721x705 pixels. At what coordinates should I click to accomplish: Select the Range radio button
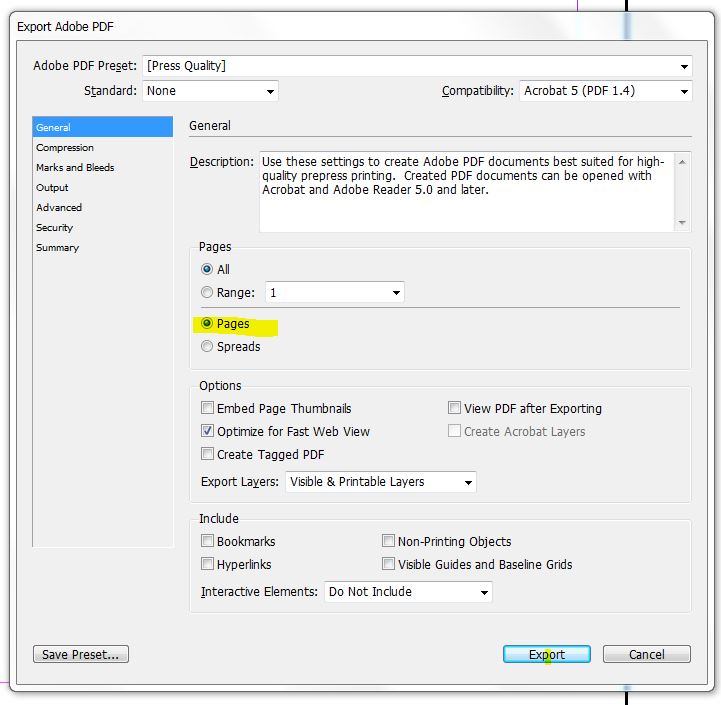pos(207,292)
